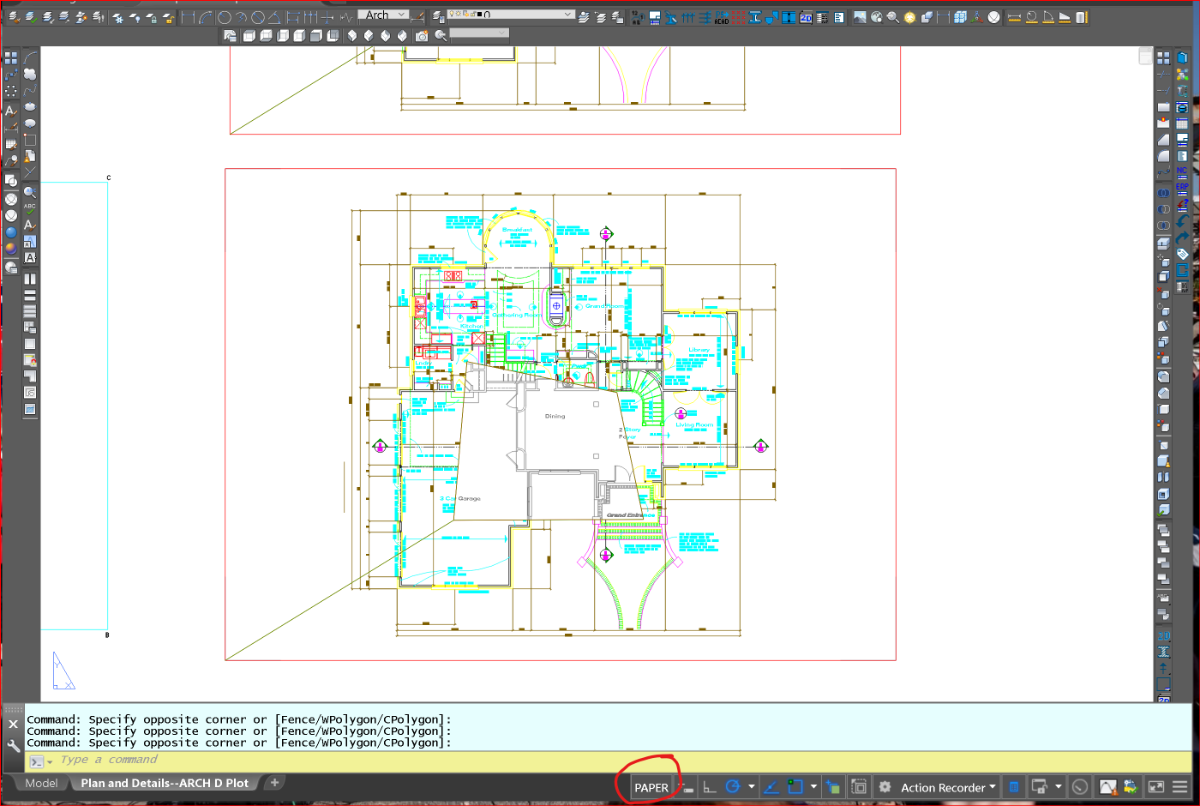Add a new layout with plus button
This screenshot has height=806, width=1200.
275,783
